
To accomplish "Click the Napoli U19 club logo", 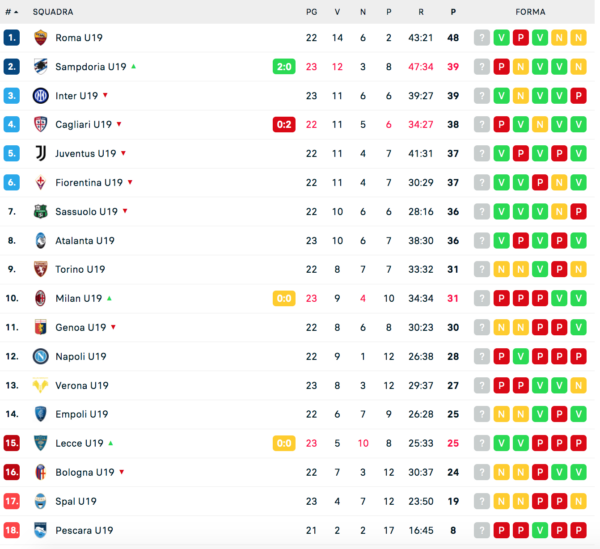I will pyautogui.click(x=40, y=356).
